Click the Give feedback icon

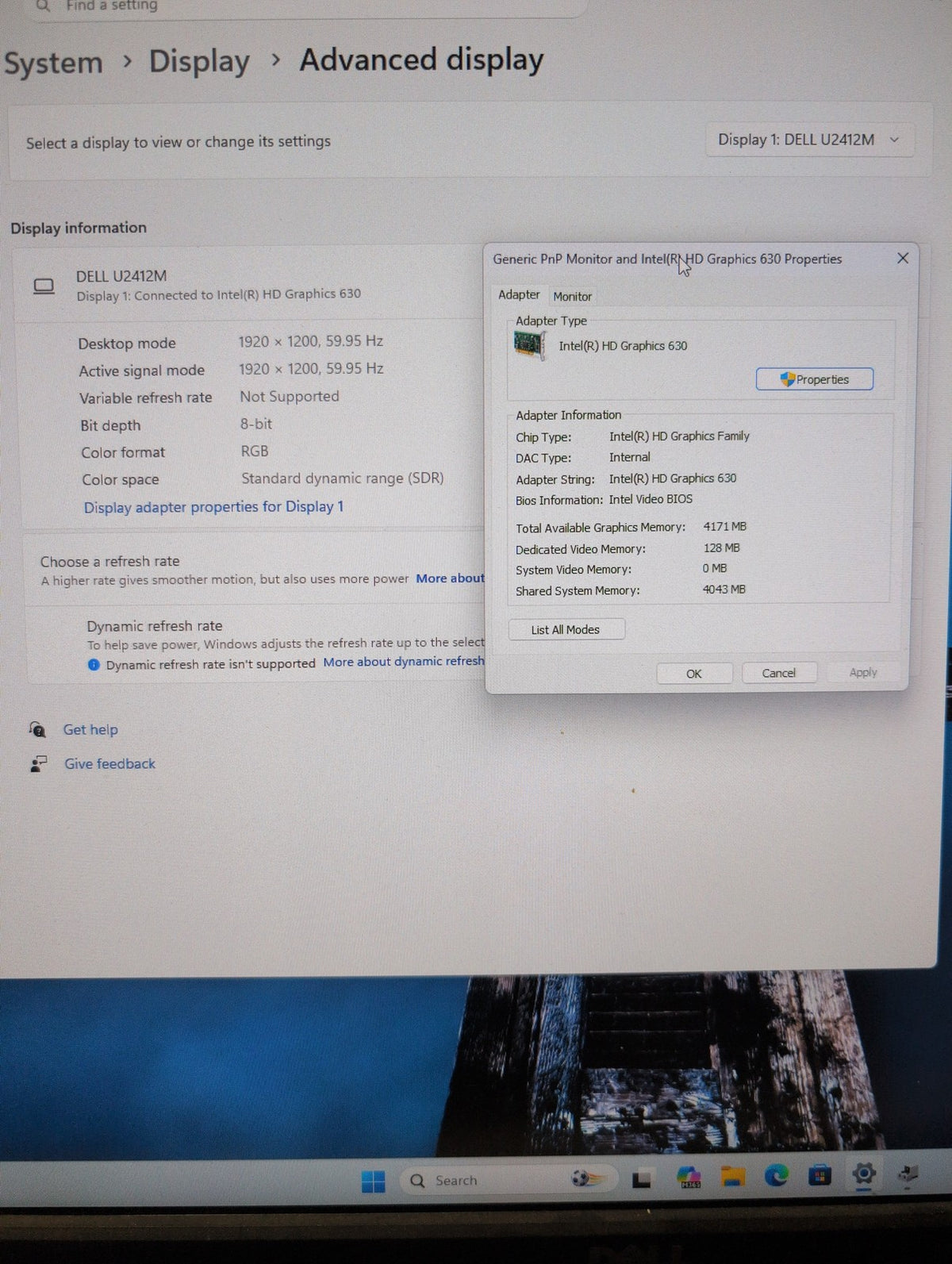click(38, 763)
